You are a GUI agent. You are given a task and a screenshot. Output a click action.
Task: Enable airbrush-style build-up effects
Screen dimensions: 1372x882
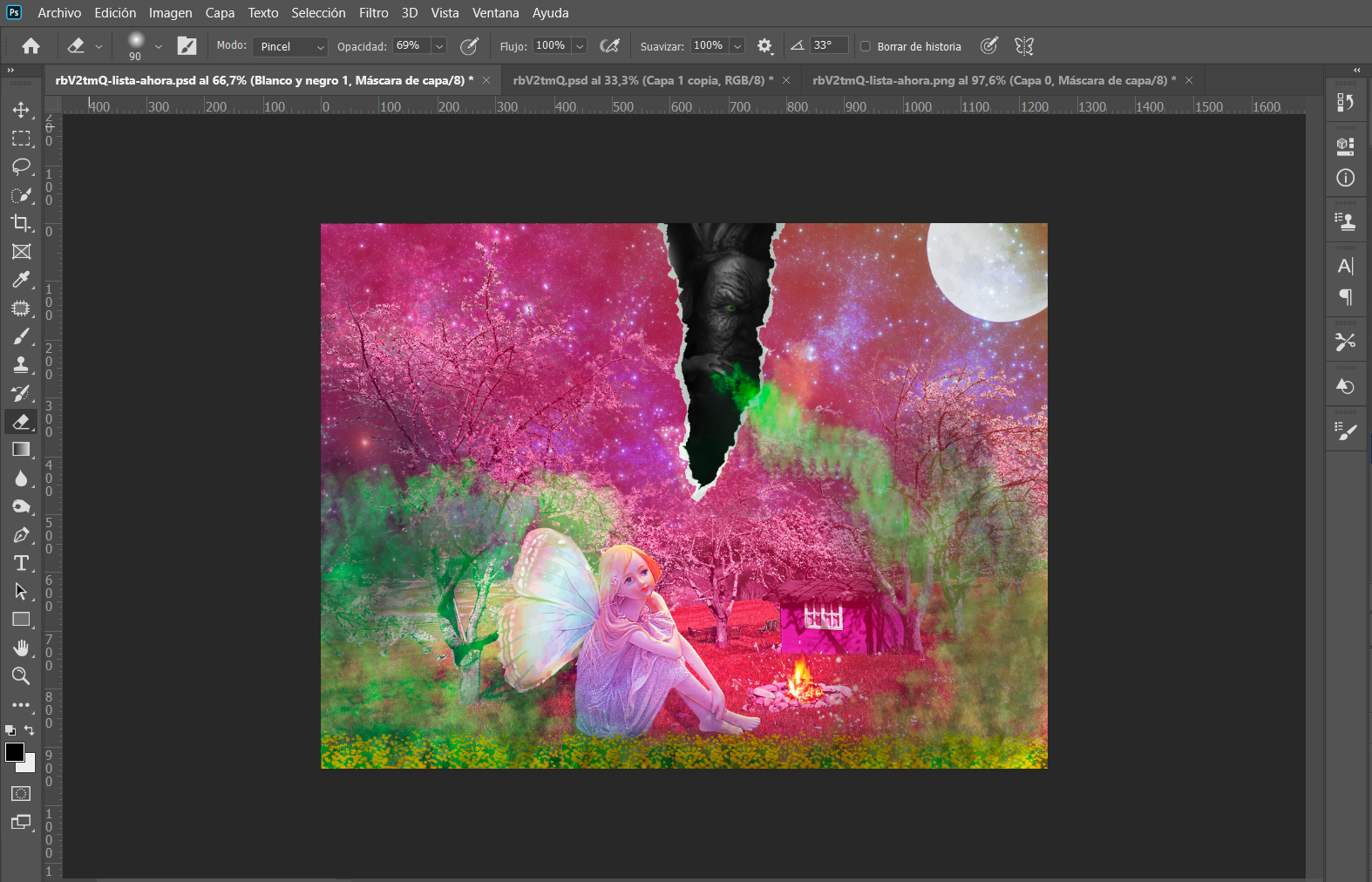click(610, 46)
